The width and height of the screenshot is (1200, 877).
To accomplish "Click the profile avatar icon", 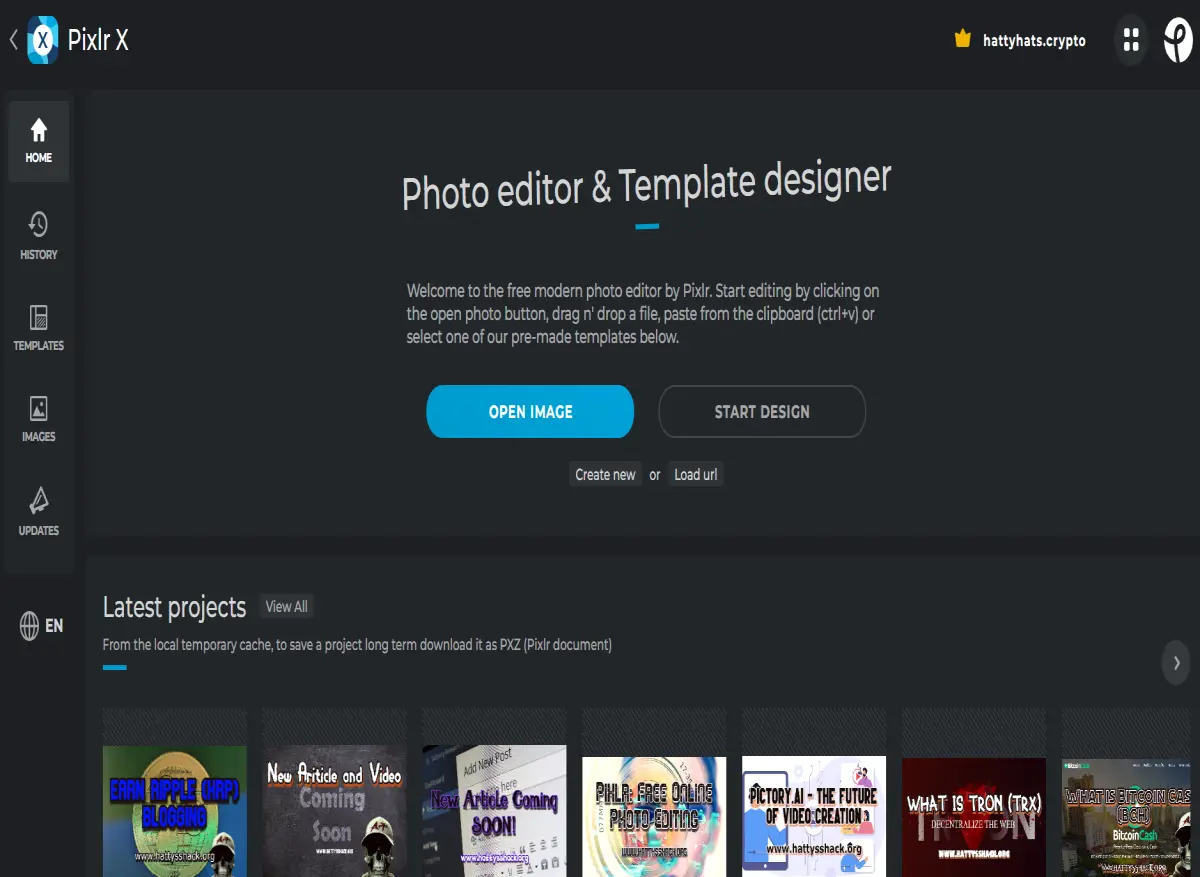I will (x=1178, y=40).
